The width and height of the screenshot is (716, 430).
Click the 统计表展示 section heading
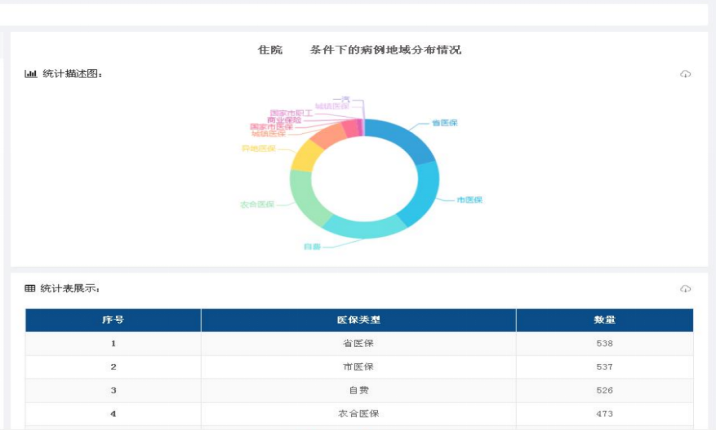point(70,288)
